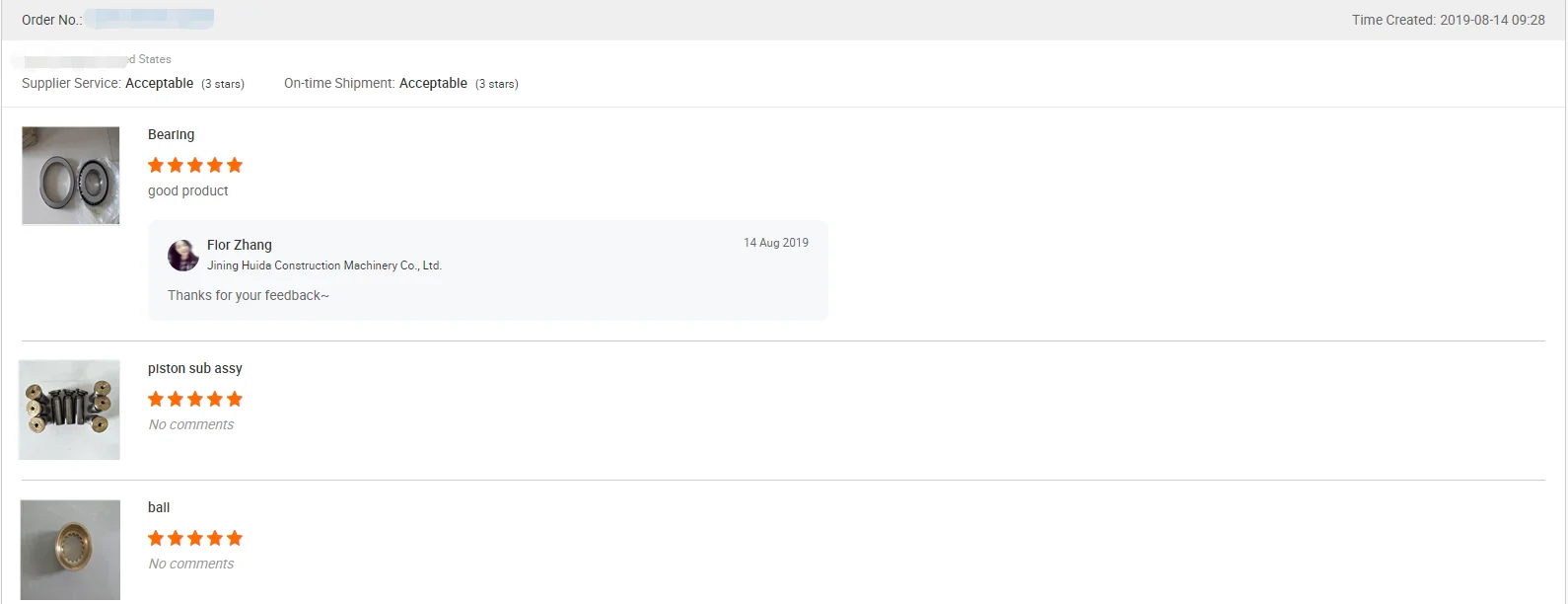Click the 'Thanks for your feedback~' reply
1568x604 pixels.
249,295
